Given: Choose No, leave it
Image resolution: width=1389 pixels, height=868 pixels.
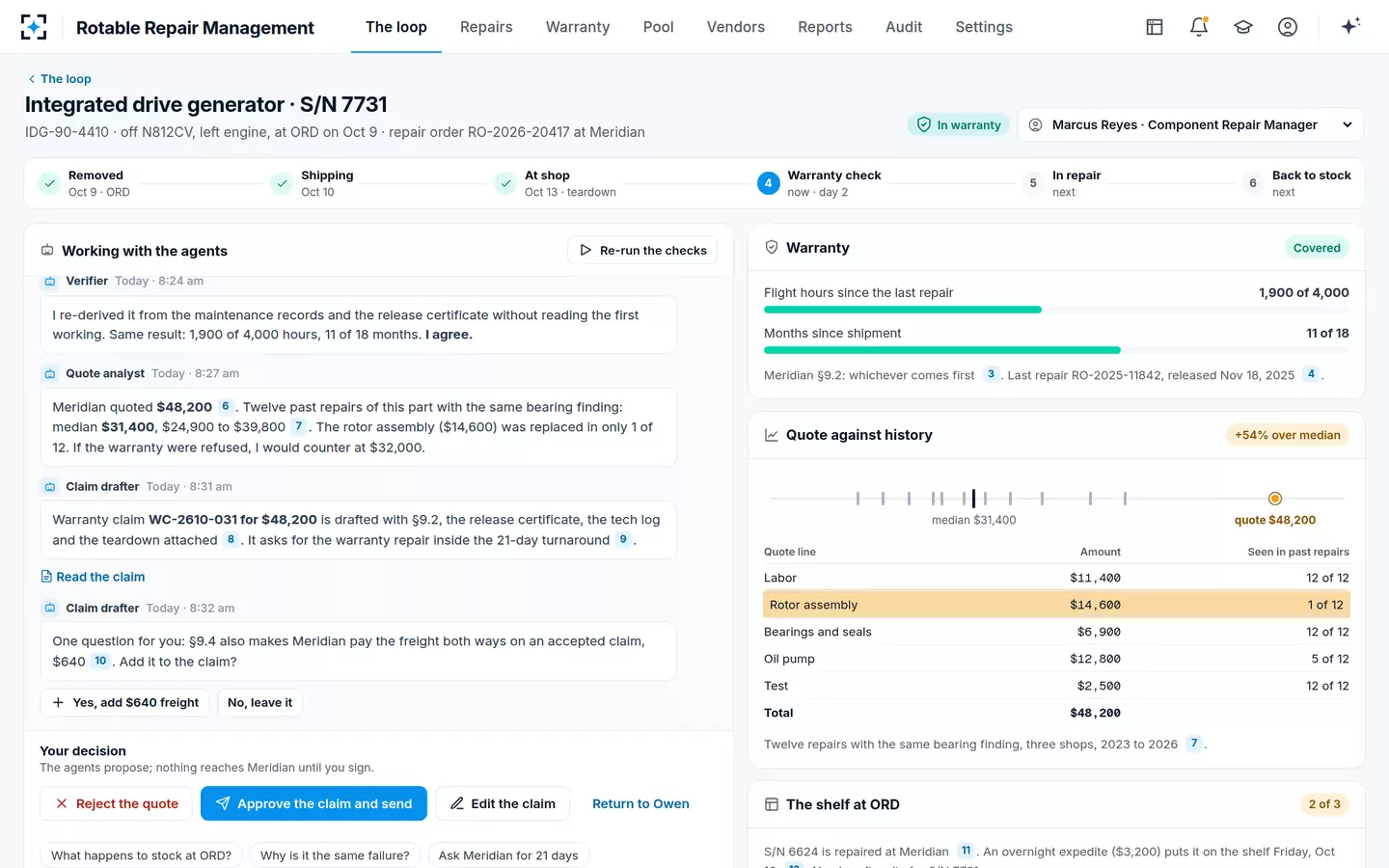Looking at the screenshot, I should coord(259,702).
